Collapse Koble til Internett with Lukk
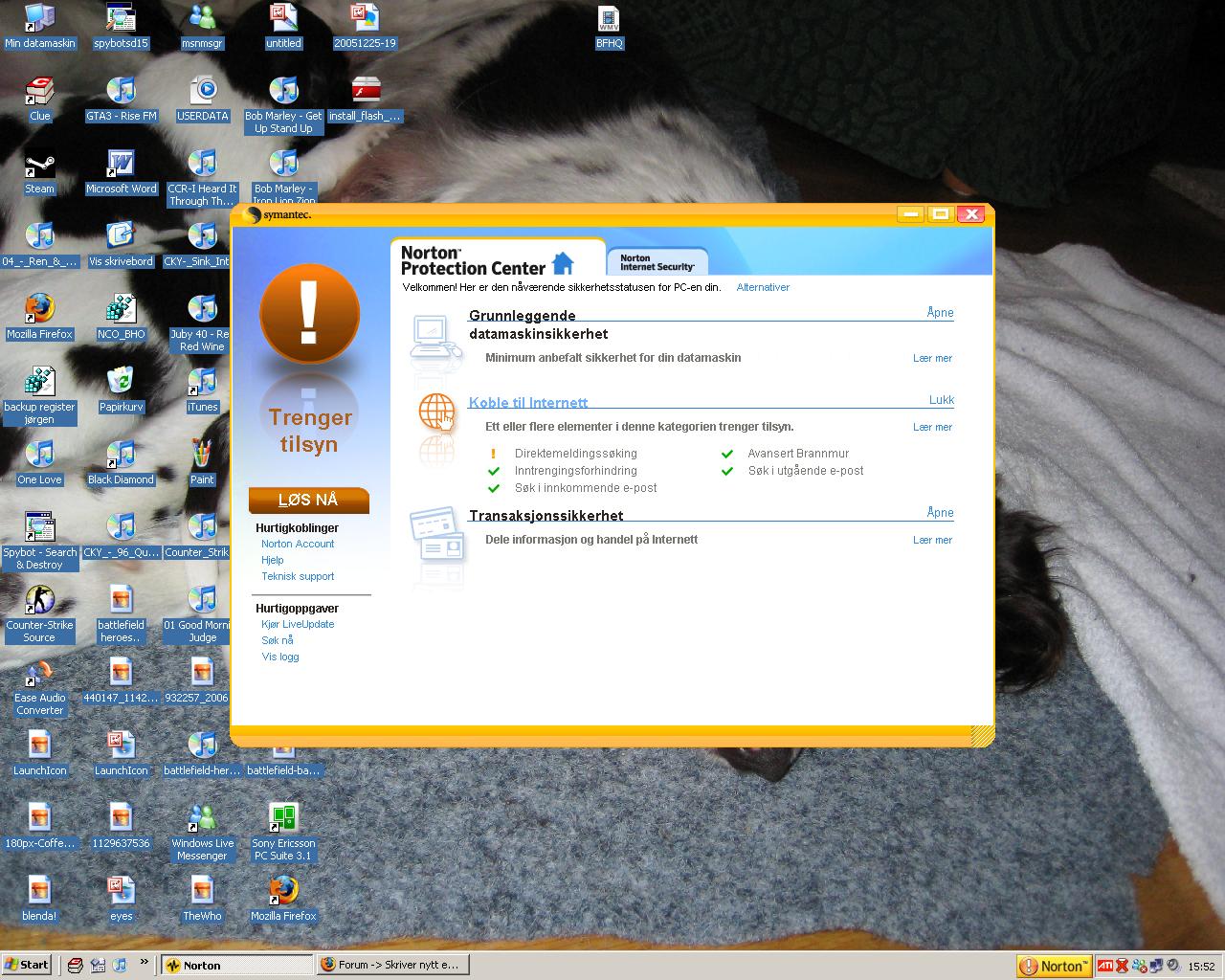 [941, 400]
